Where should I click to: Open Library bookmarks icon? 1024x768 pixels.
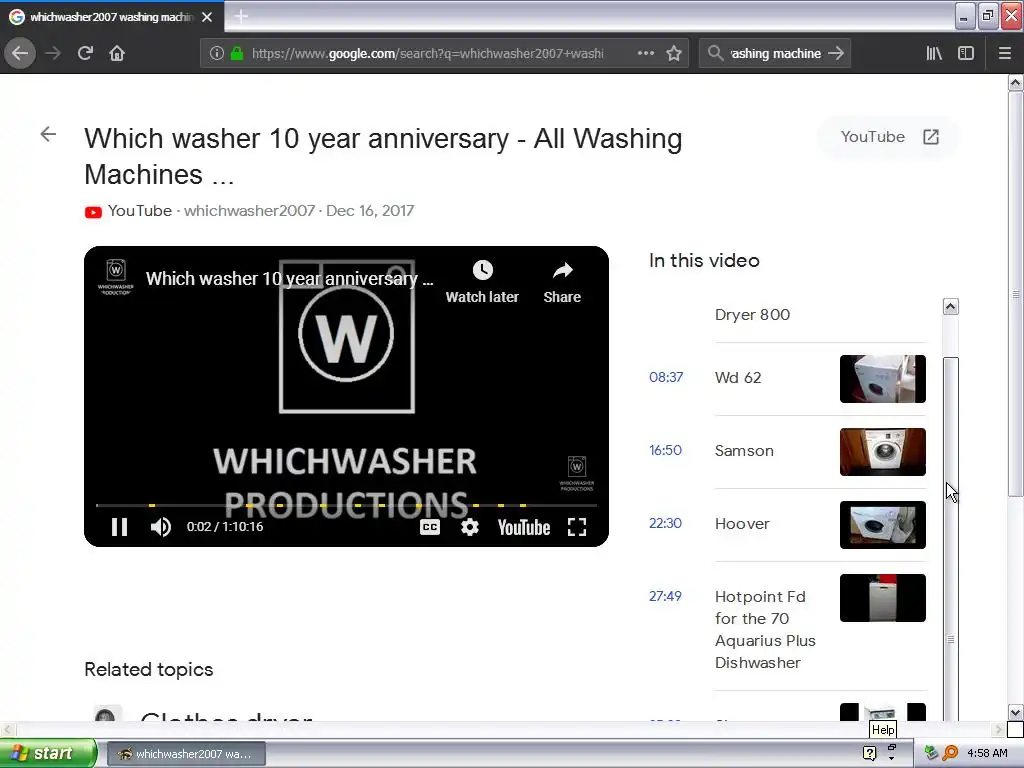point(934,54)
